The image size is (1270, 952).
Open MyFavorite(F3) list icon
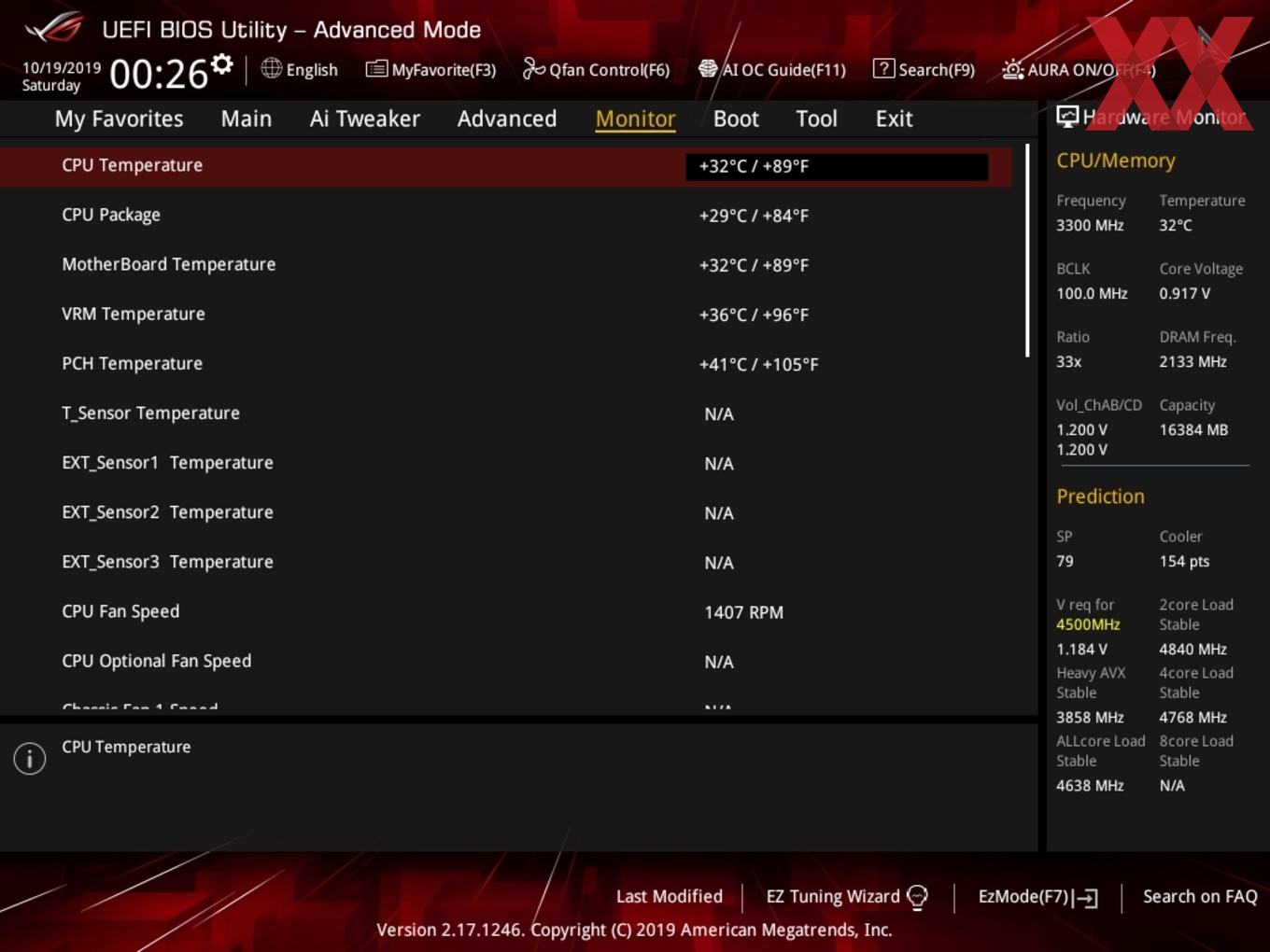pos(376,69)
